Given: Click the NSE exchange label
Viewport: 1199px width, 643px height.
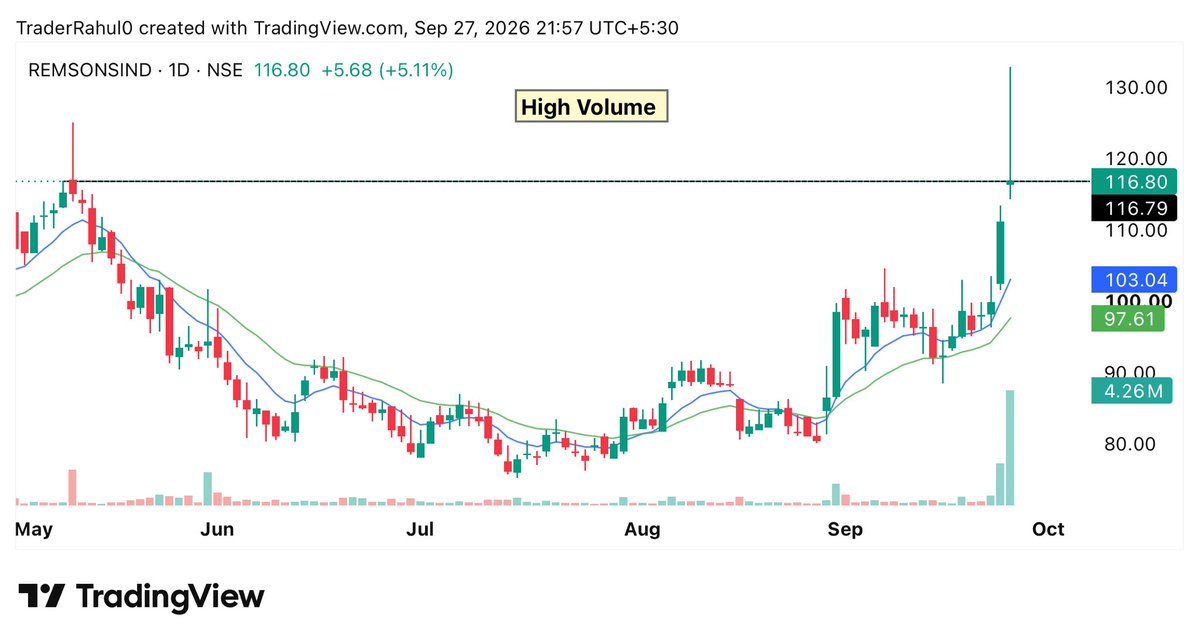Looking at the screenshot, I should 225,70.
